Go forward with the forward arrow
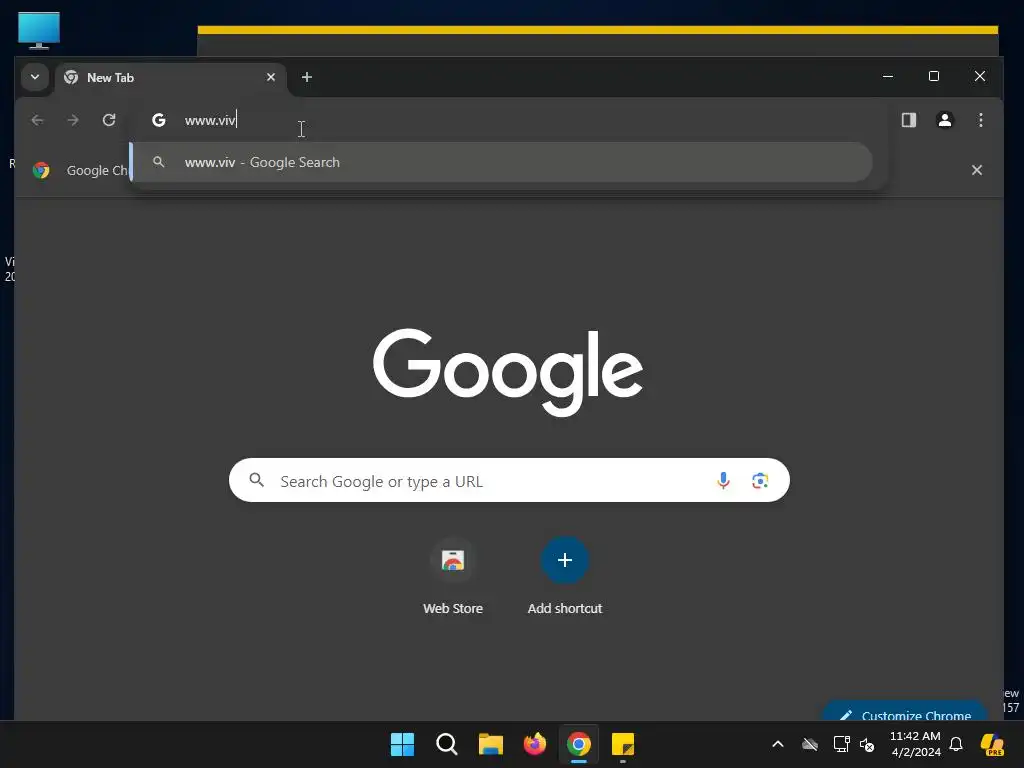 tap(73, 120)
